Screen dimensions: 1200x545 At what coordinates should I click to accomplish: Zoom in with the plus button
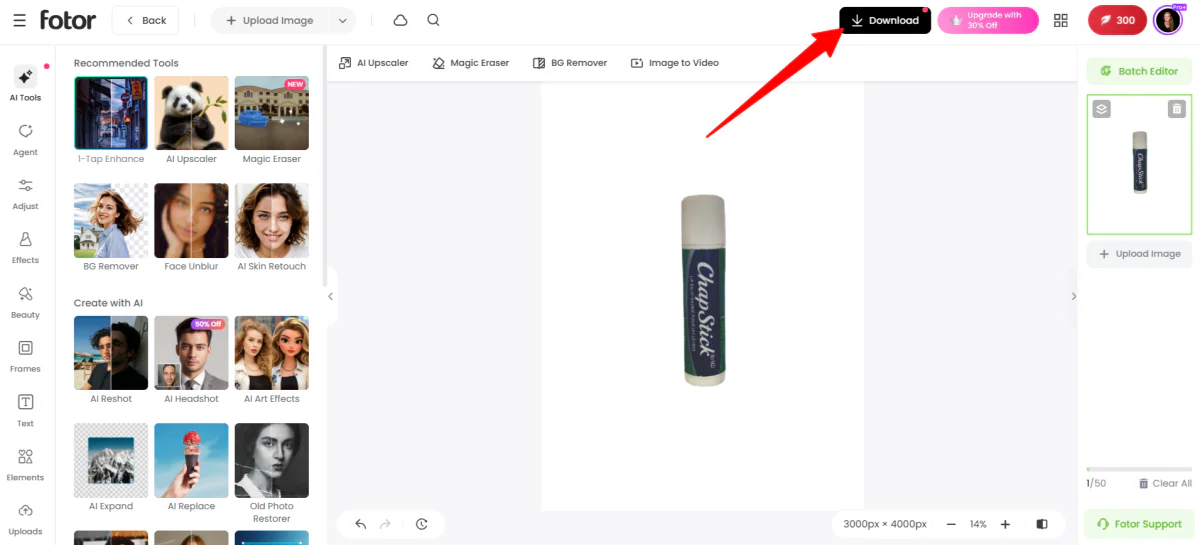pos(1005,524)
